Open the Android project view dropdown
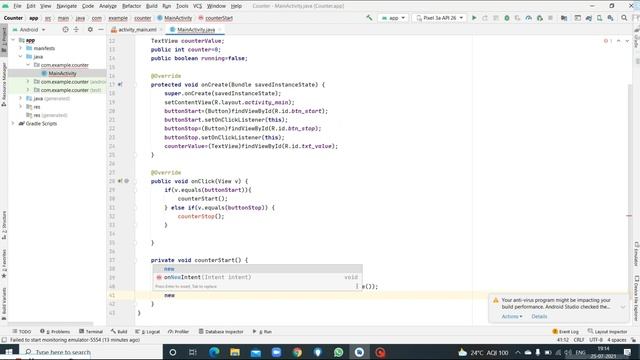 (x=29, y=30)
